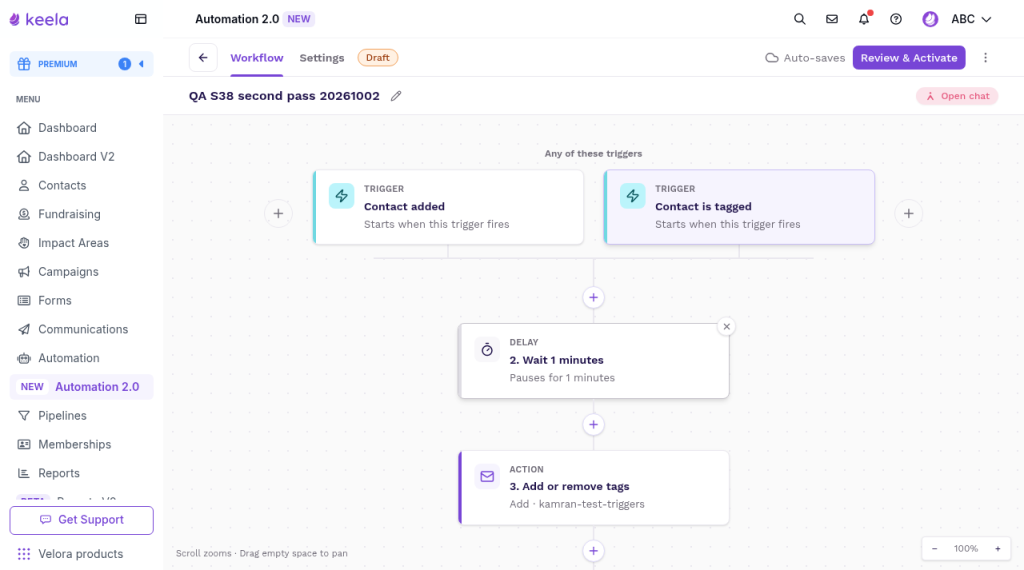Click the NEW badge beside Automation 2.0 title
1024x570 pixels.
pyautogui.click(x=299, y=19)
